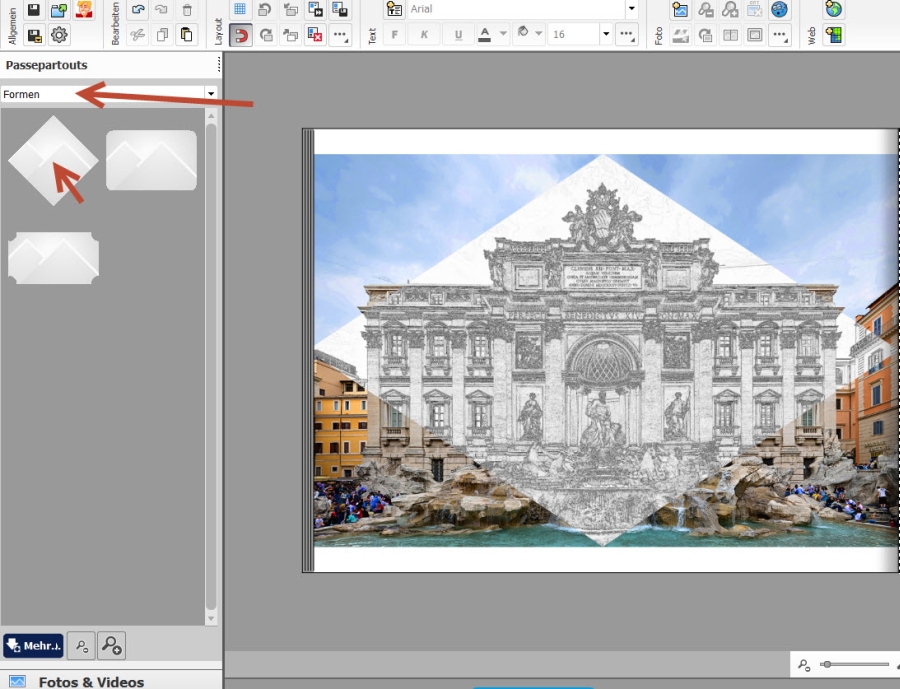Open the settings gear icon
Image resolution: width=900 pixels, height=689 pixels.
click(x=59, y=35)
